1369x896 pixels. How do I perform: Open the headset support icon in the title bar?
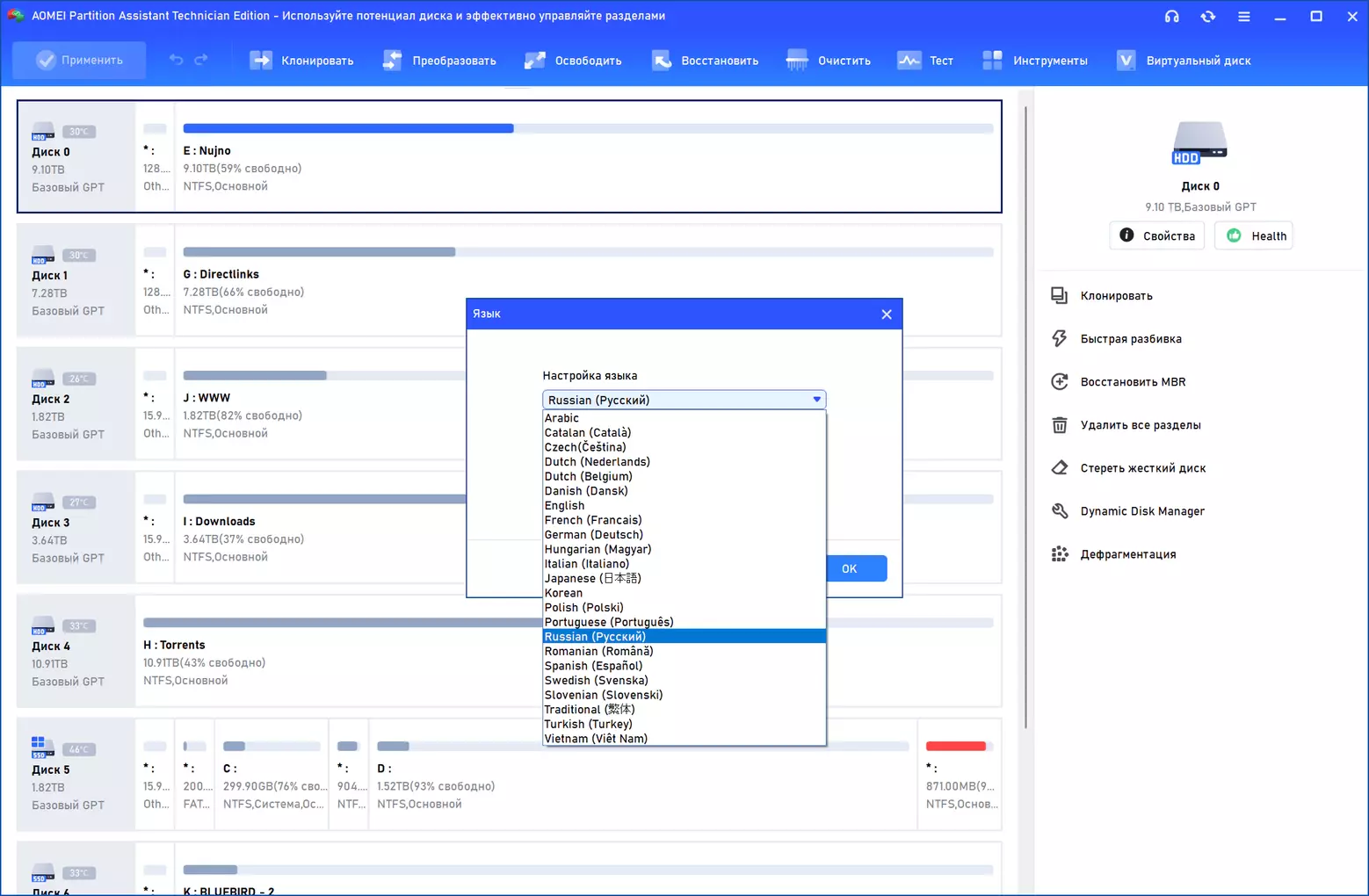tap(1171, 17)
